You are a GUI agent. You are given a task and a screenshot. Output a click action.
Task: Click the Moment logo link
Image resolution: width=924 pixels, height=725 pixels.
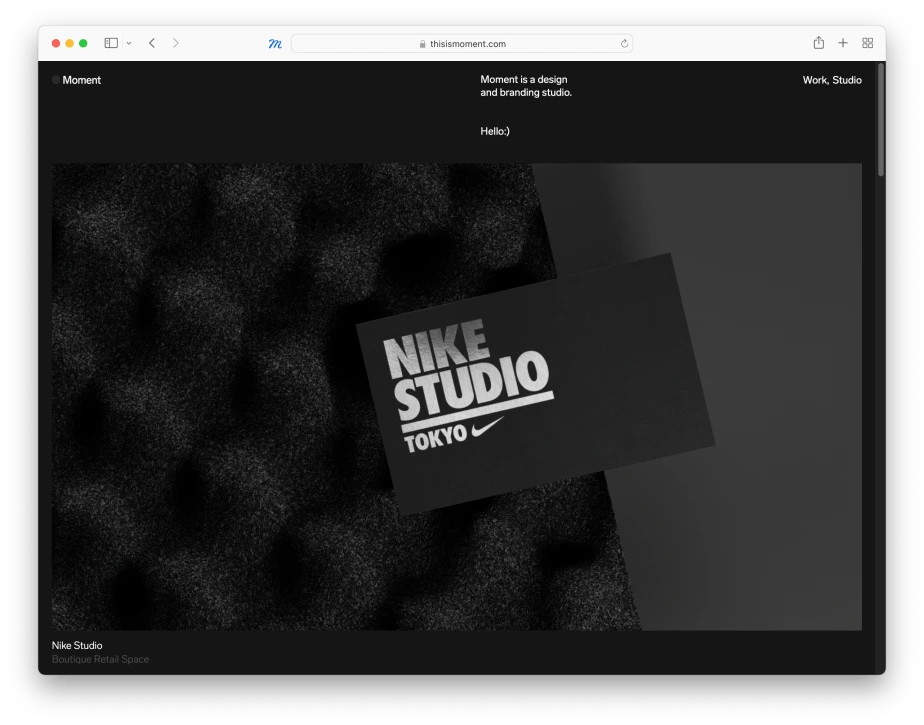click(81, 80)
